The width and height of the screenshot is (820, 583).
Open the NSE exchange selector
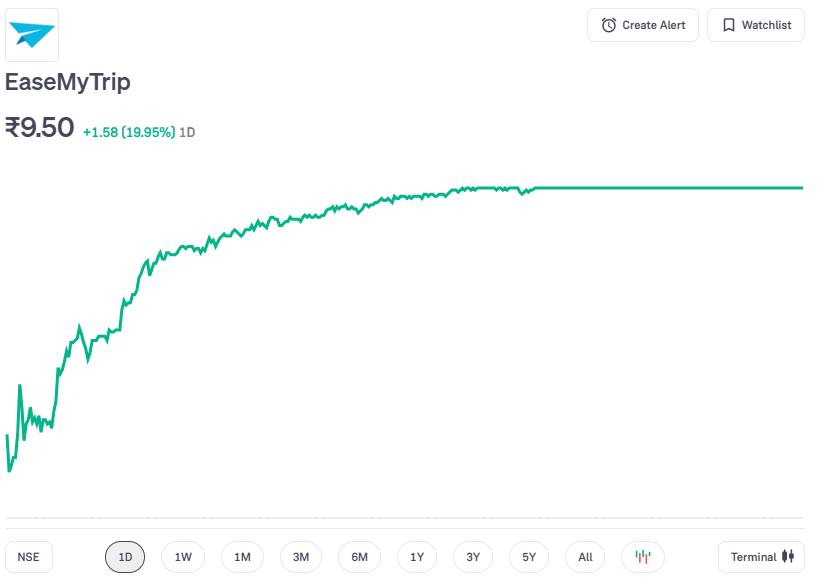(x=29, y=557)
